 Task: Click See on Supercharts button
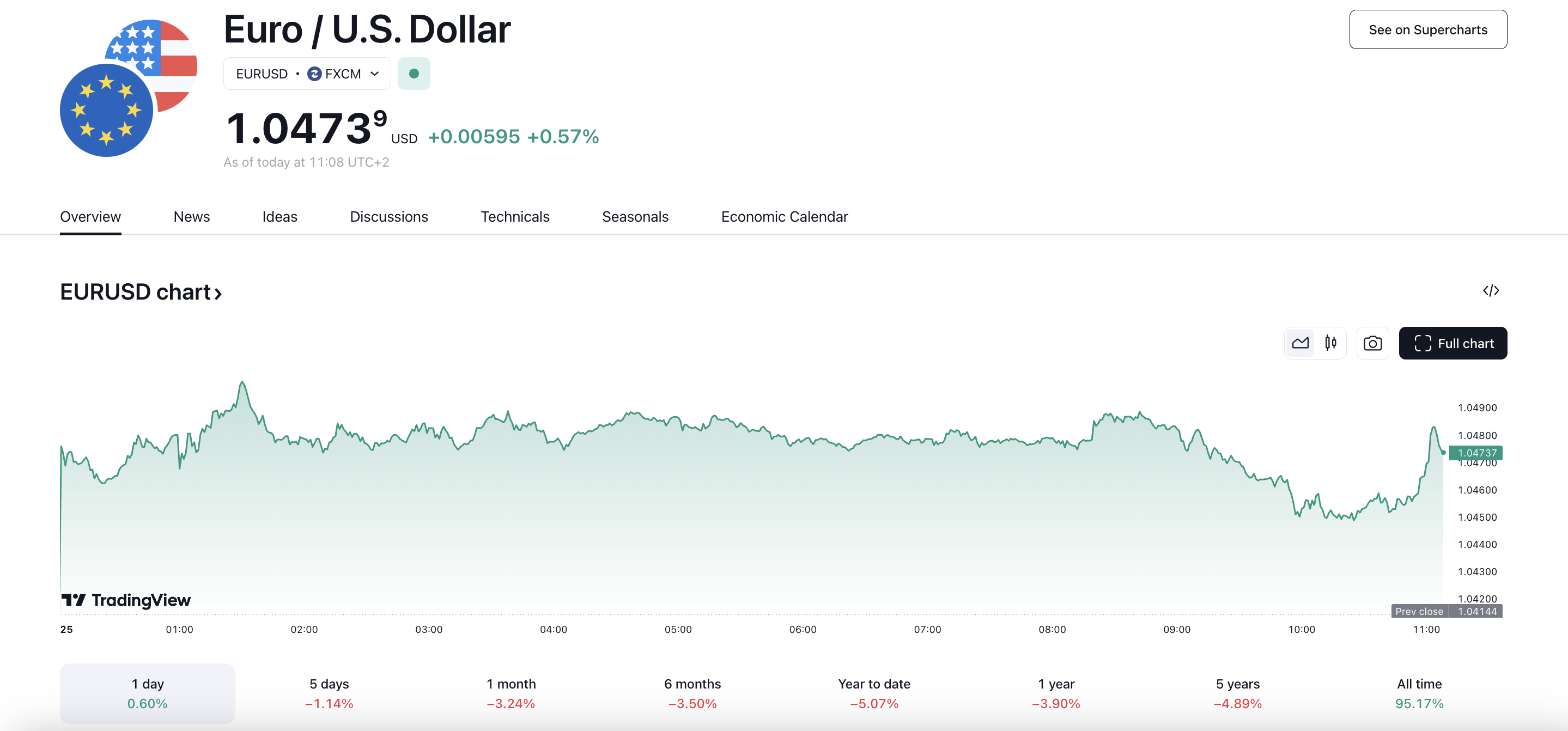pyautogui.click(x=1427, y=30)
